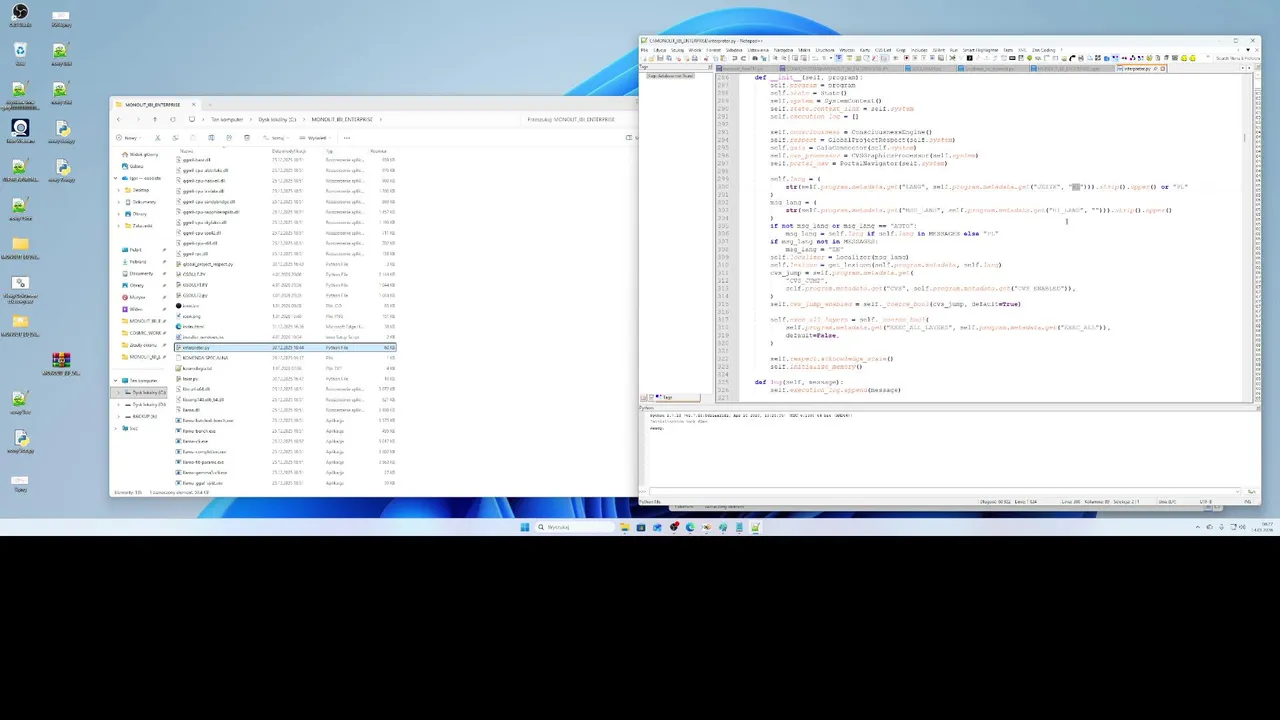
Task: Open File Explorer from the taskbar
Action: 624,527
